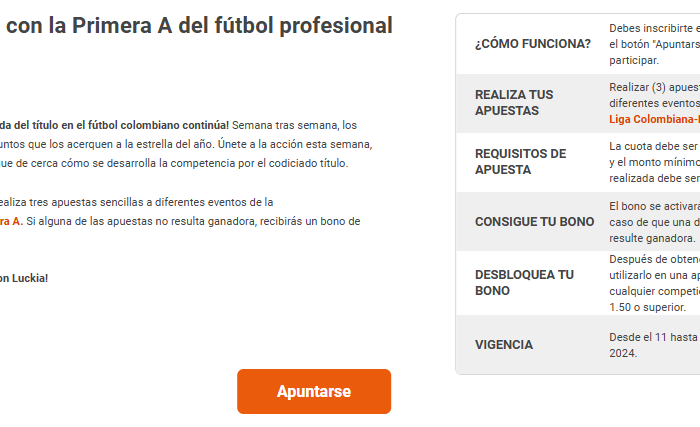This screenshot has height=427, width=700.
Task: Select the DESBLOQUEA TU BONO row label
Action: pyautogui.click(x=524, y=283)
